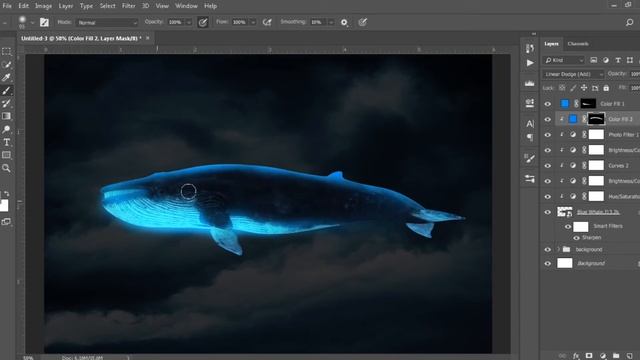The height and width of the screenshot is (360, 640).
Task: Open the Linear Dodge (Add) blend mode dropdown
Action: pyautogui.click(x=573, y=74)
